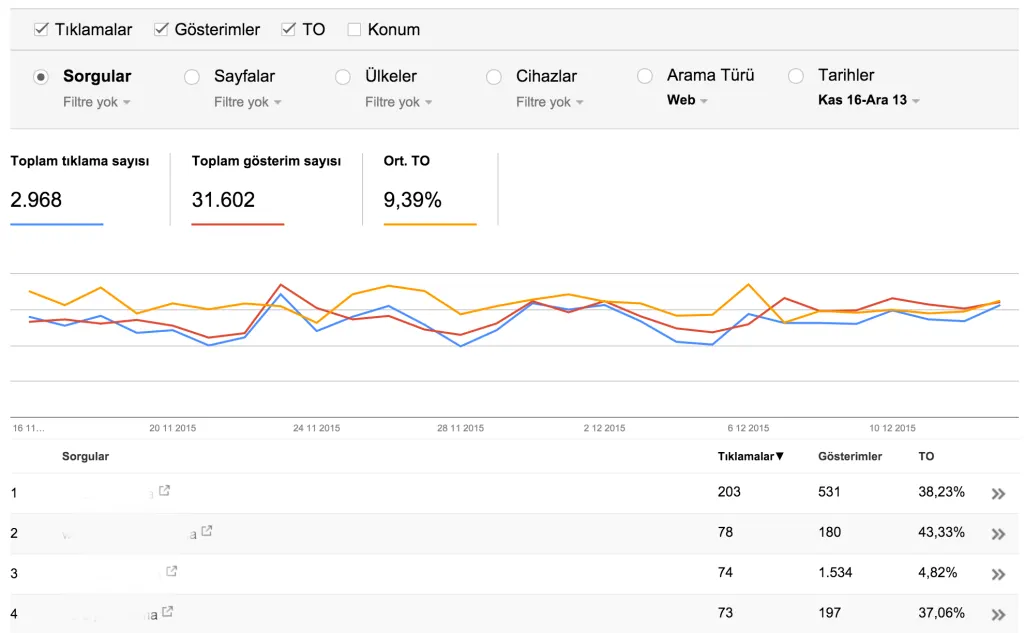
Task: Expand details arrows for the 78 clicks row
Action: [x=998, y=534]
